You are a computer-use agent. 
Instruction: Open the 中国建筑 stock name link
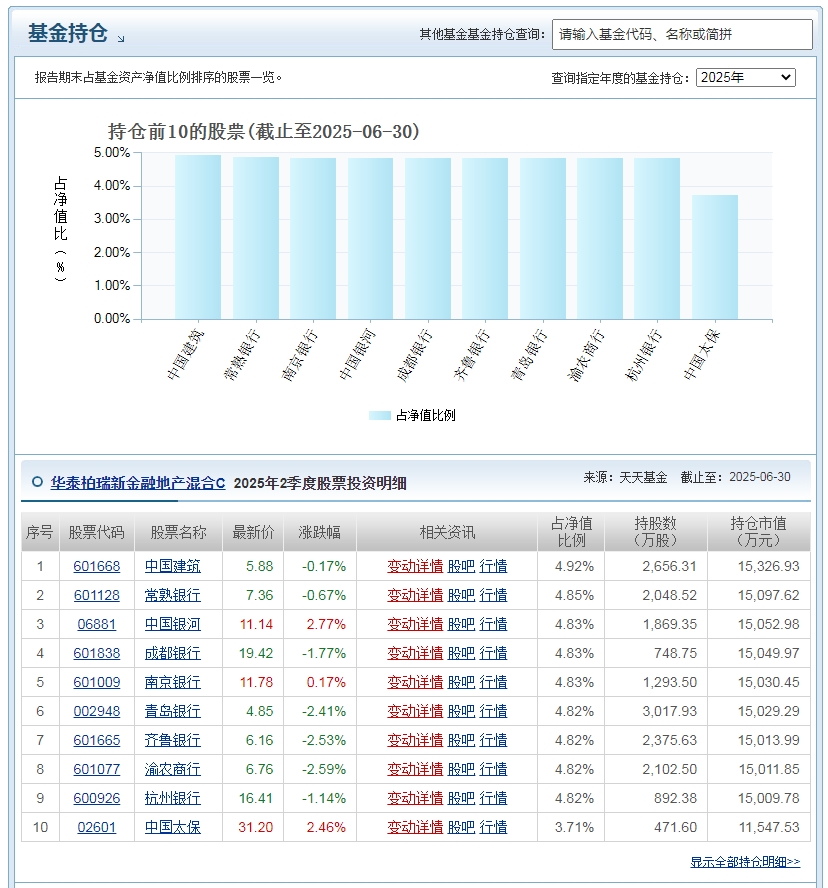pyautogui.click(x=173, y=566)
